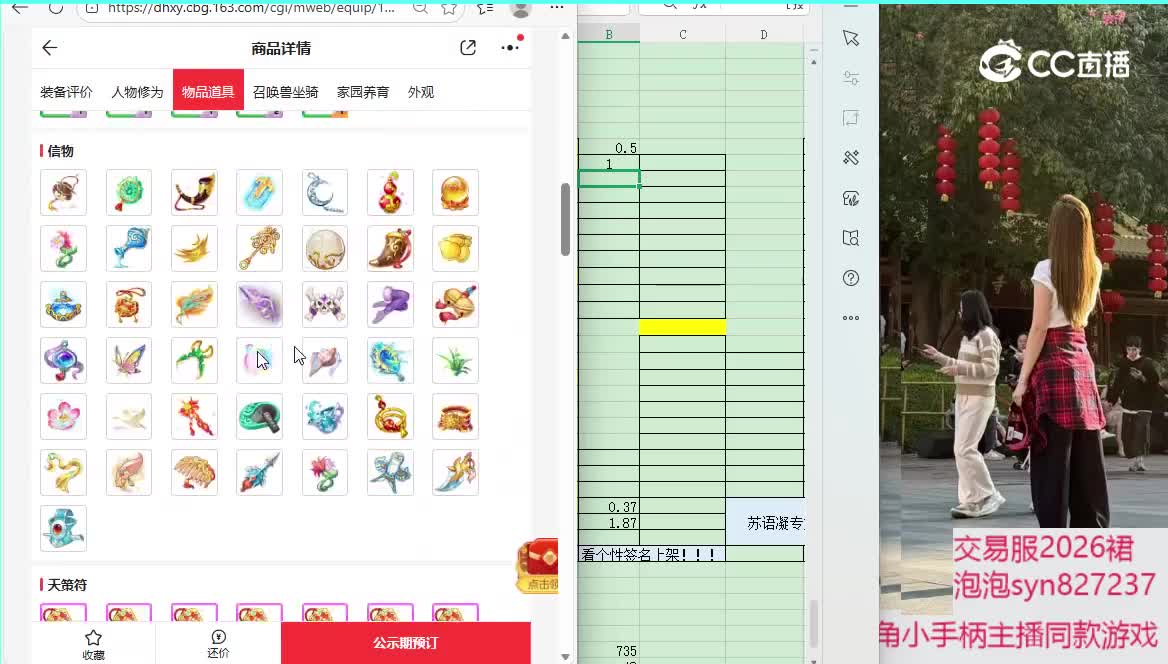Click the browser address bar URL
1168x664 pixels.
coord(251,8)
